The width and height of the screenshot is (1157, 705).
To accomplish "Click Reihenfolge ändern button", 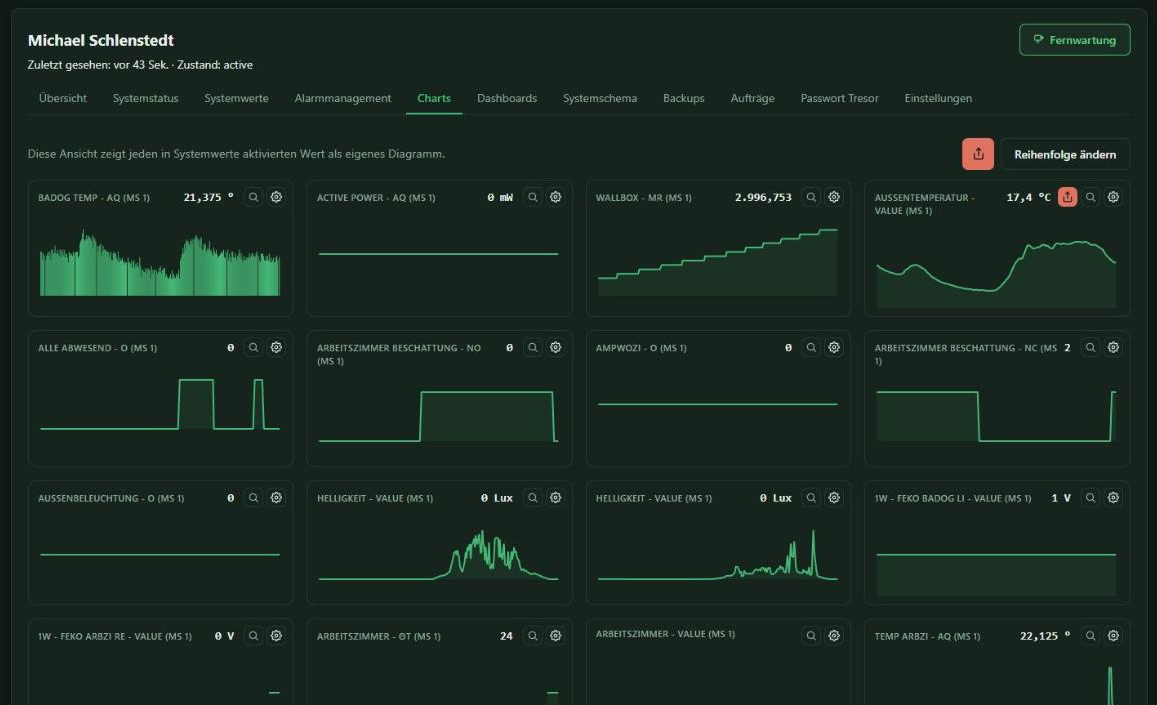I will [1065, 154].
